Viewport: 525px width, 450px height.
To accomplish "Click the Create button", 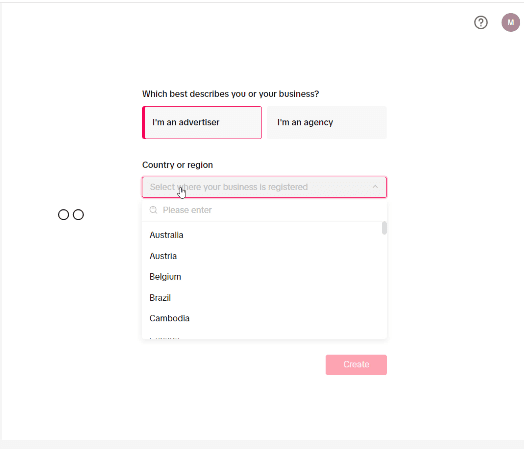I will 356,365.
